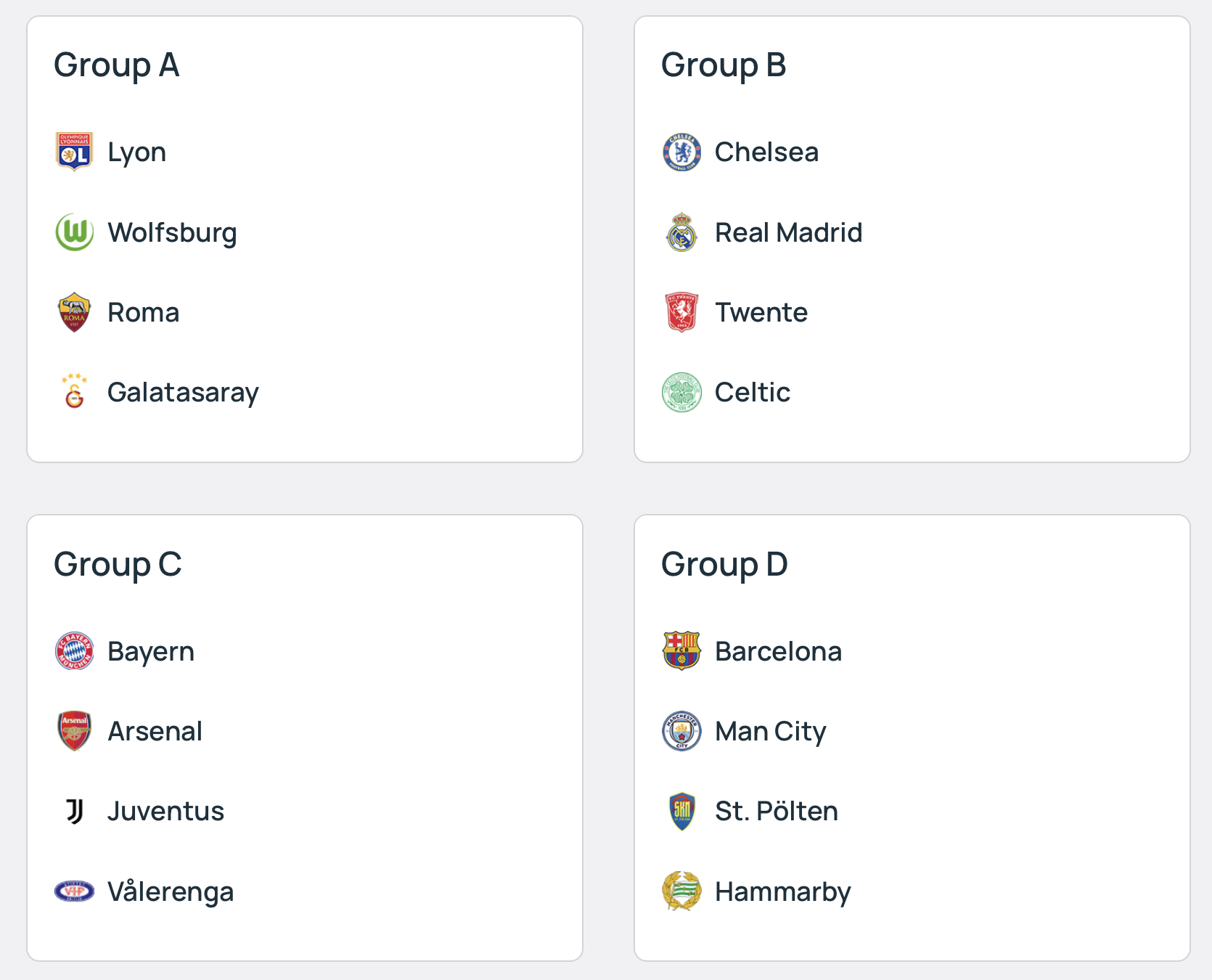Open the Man City team link
Viewport: 1212px width, 980px height.
[771, 731]
